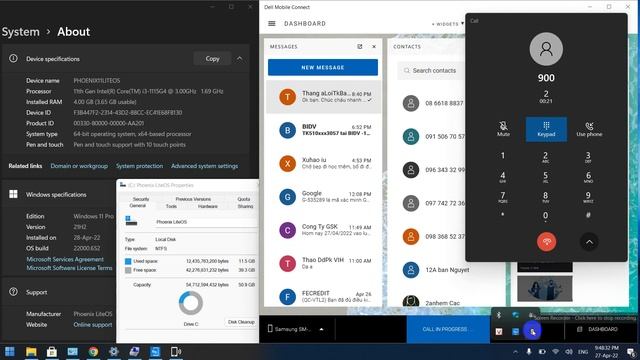
Task: Tap the star key on the keypad
Action: coord(503,215)
